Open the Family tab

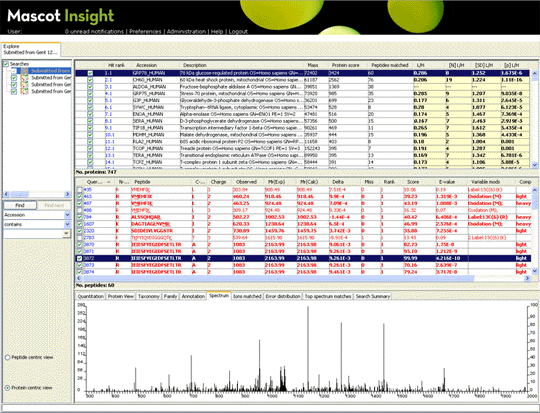pyautogui.click(x=170, y=296)
